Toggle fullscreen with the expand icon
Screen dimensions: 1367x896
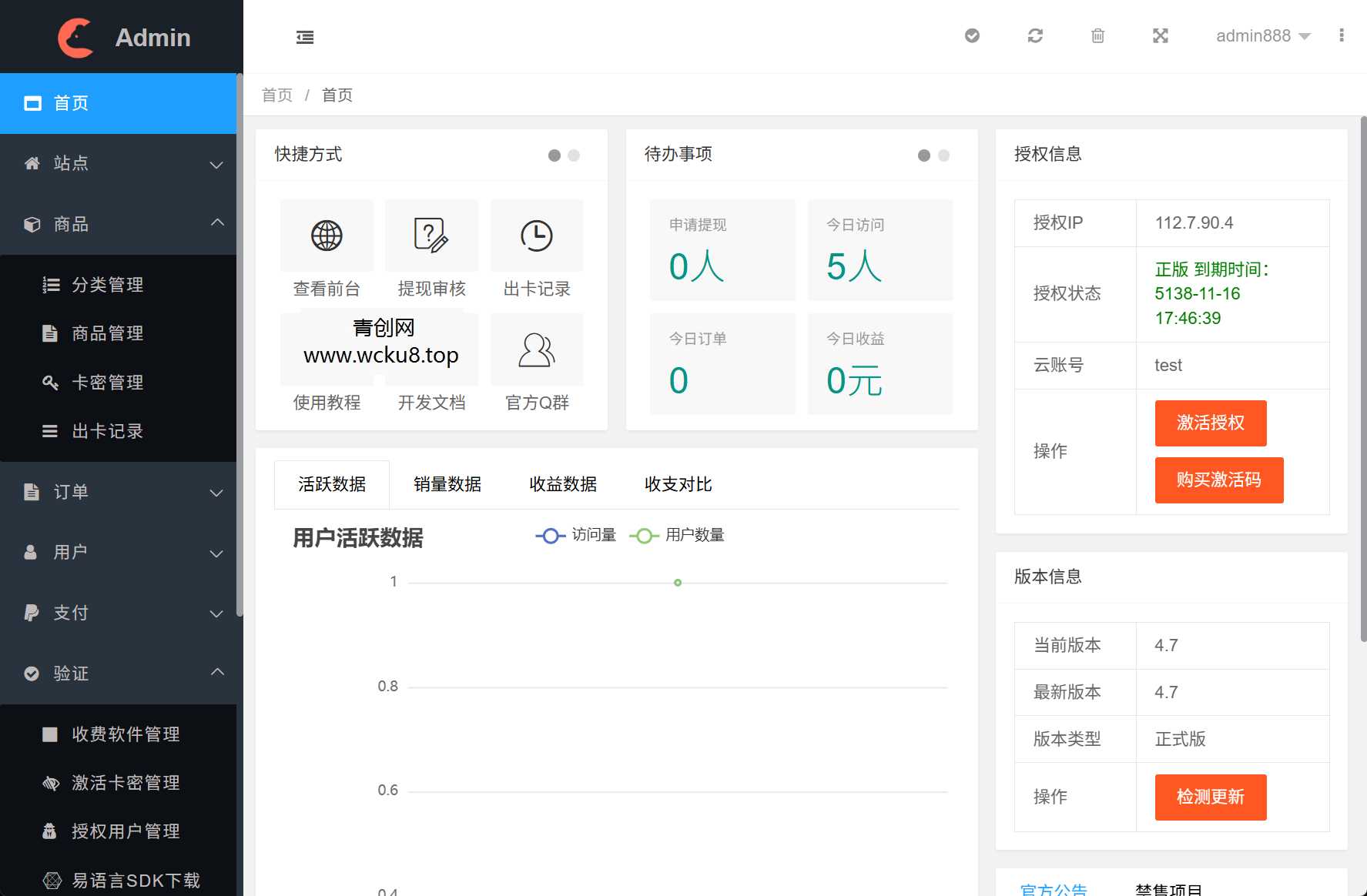point(1160,35)
